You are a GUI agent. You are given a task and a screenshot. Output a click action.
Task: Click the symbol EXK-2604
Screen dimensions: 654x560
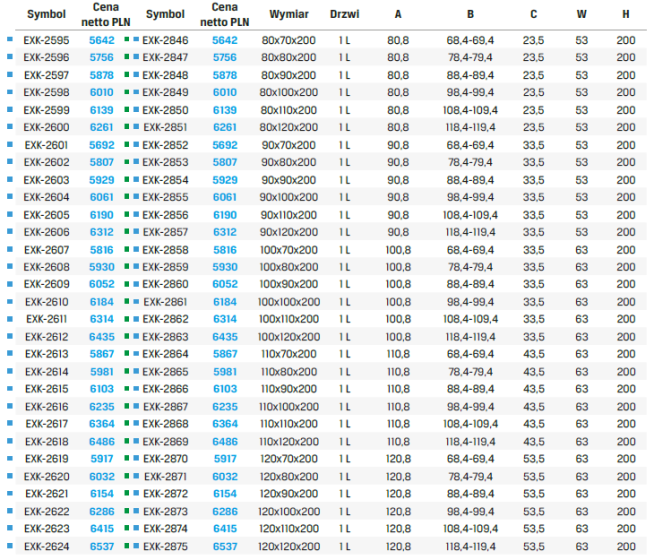point(46,197)
